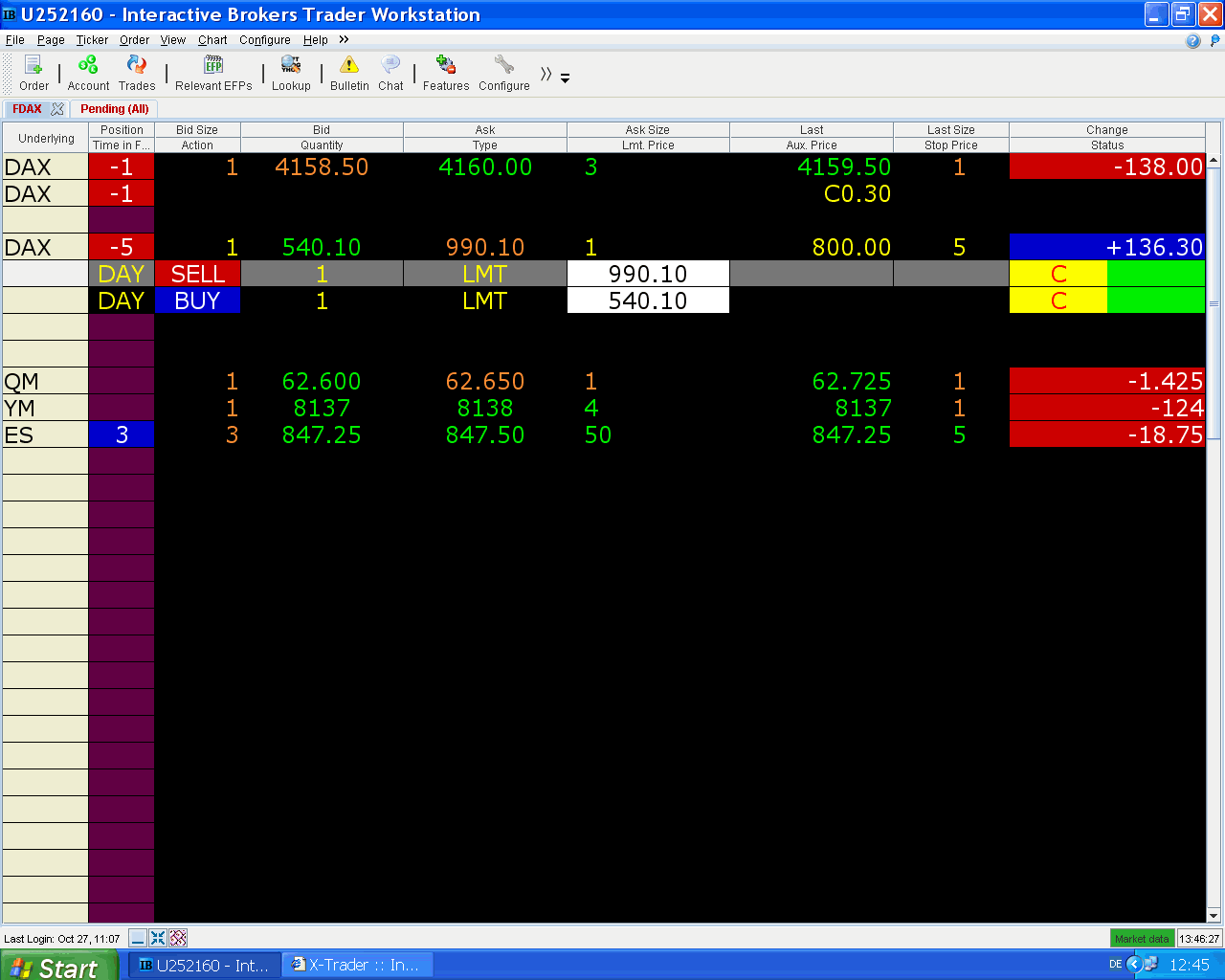The image size is (1225, 980).
Task: Open the Lookup tool
Action: (291, 74)
